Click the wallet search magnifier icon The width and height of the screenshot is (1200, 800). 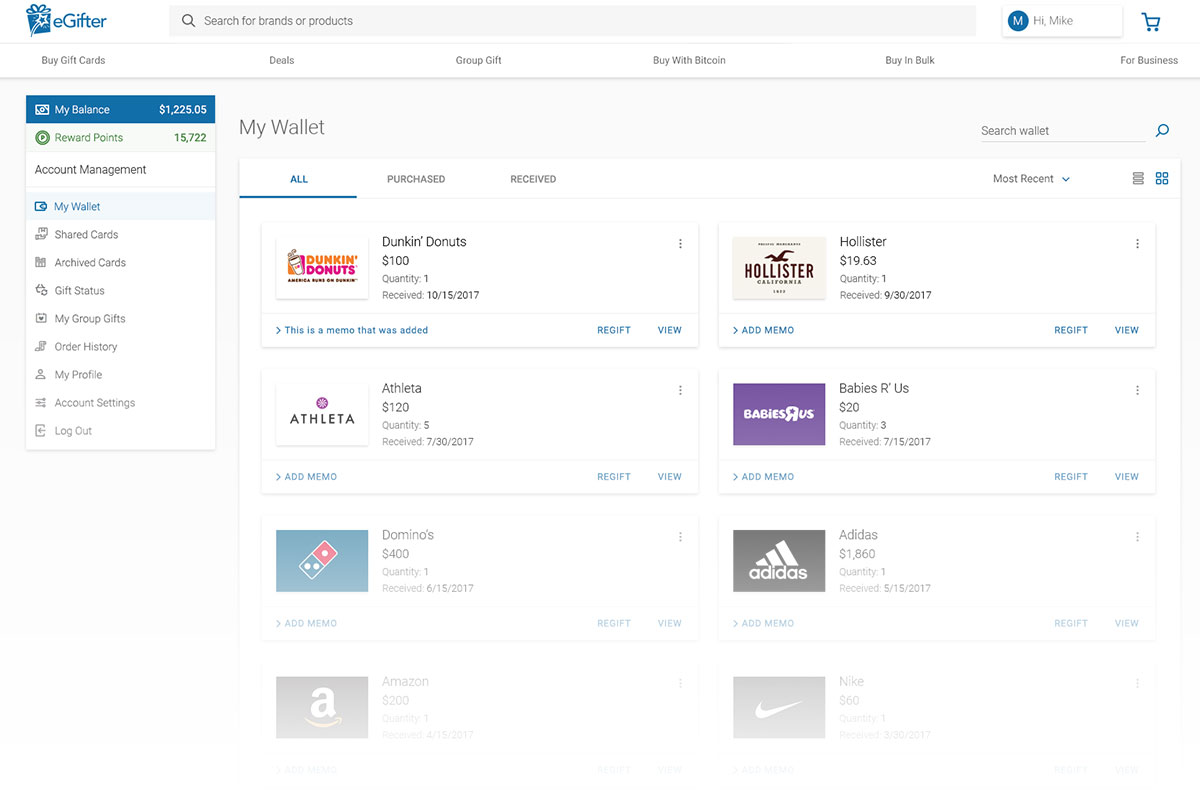point(1162,130)
